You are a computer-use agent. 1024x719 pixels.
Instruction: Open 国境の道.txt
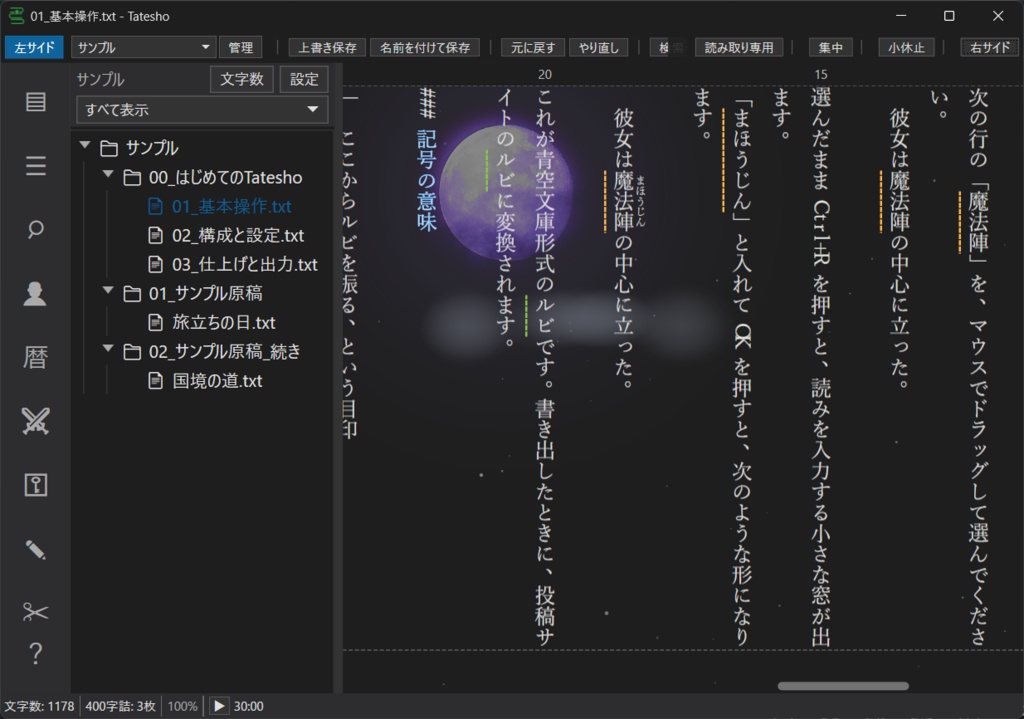click(217, 381)
